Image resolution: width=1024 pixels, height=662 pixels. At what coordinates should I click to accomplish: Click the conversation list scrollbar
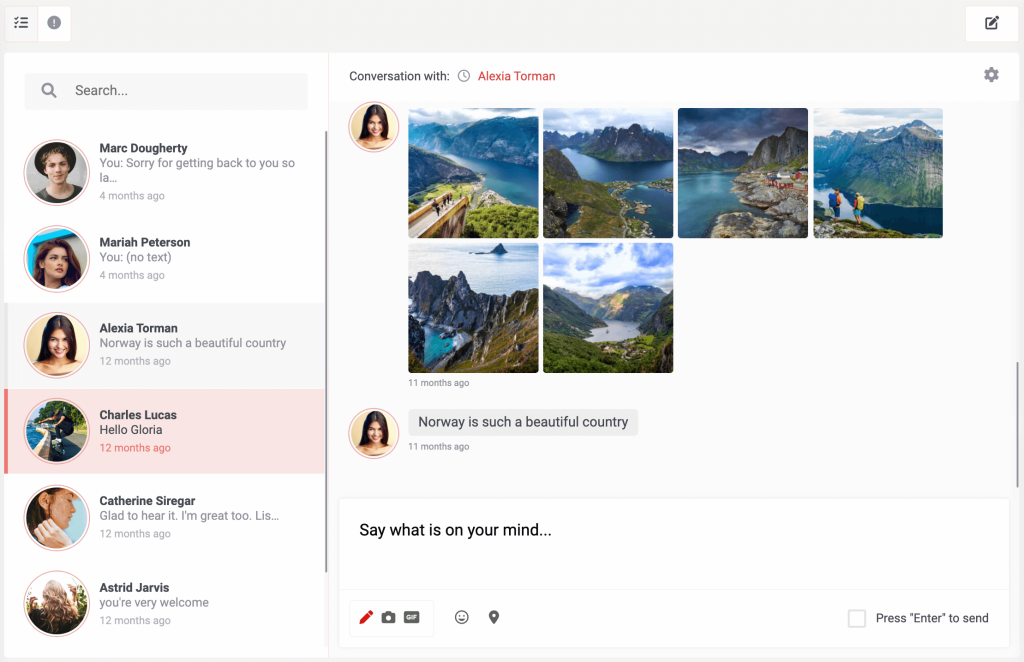point(326,351)
